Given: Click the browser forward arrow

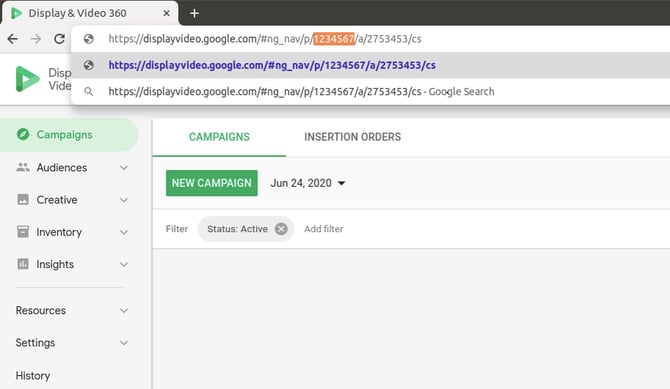Looking at the screenshot, I should (36, 39).
